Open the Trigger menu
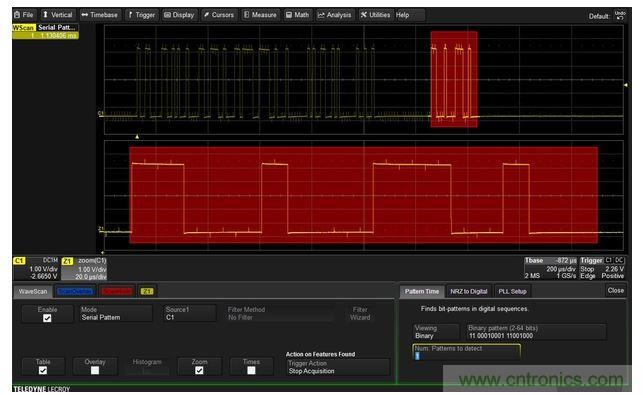Screen dimensions: 643x395 (141, 15)
